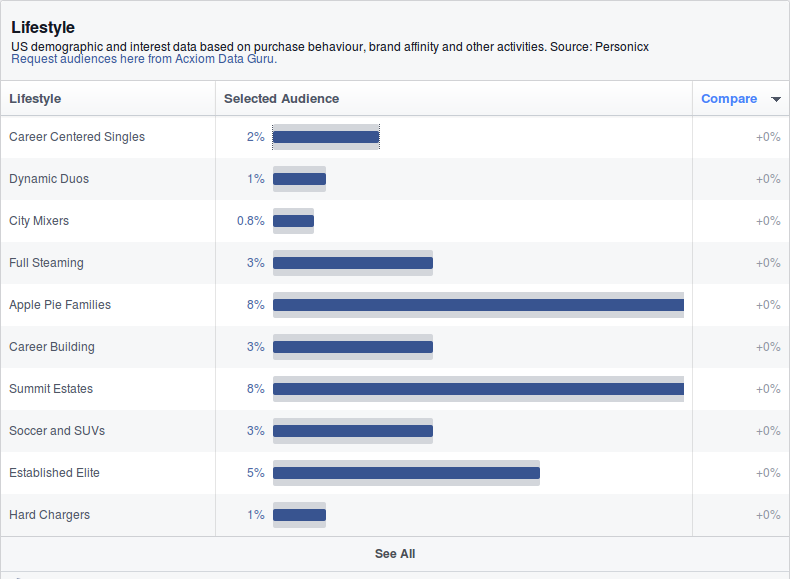Screen dimensions: 790x579
Task: Open the Compare dropdown arrow
Action: (776, 99)
